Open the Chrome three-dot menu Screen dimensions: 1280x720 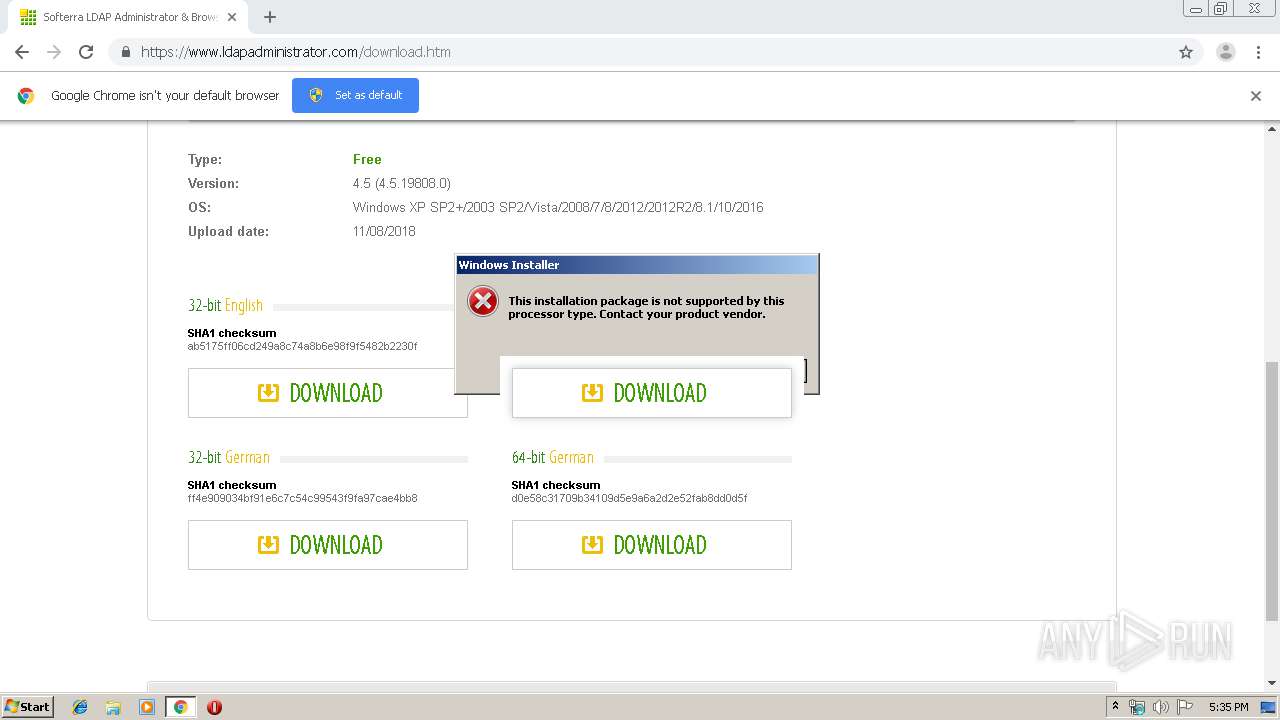1259,52
